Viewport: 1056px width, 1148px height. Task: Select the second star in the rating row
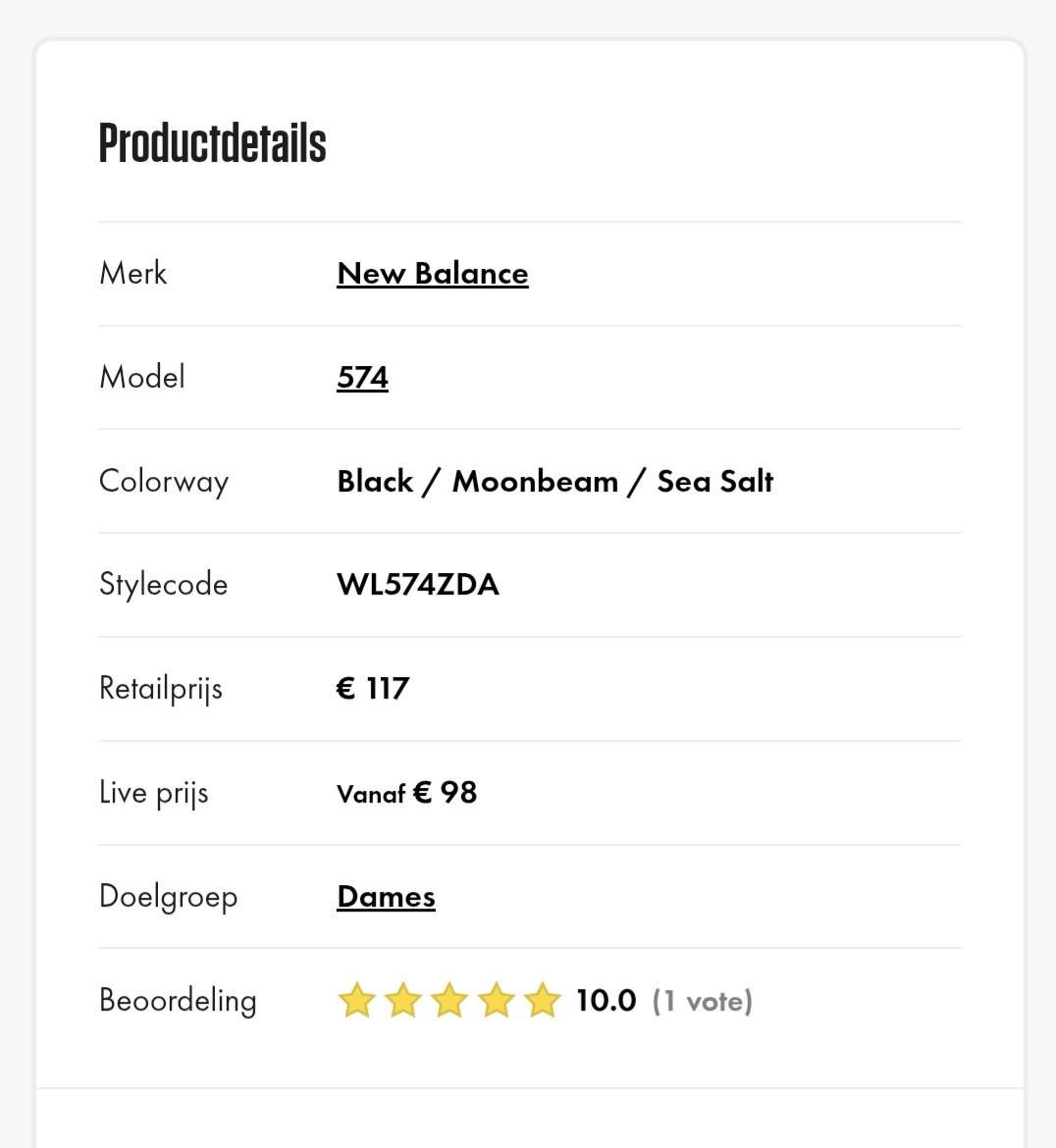(403, 1001)
